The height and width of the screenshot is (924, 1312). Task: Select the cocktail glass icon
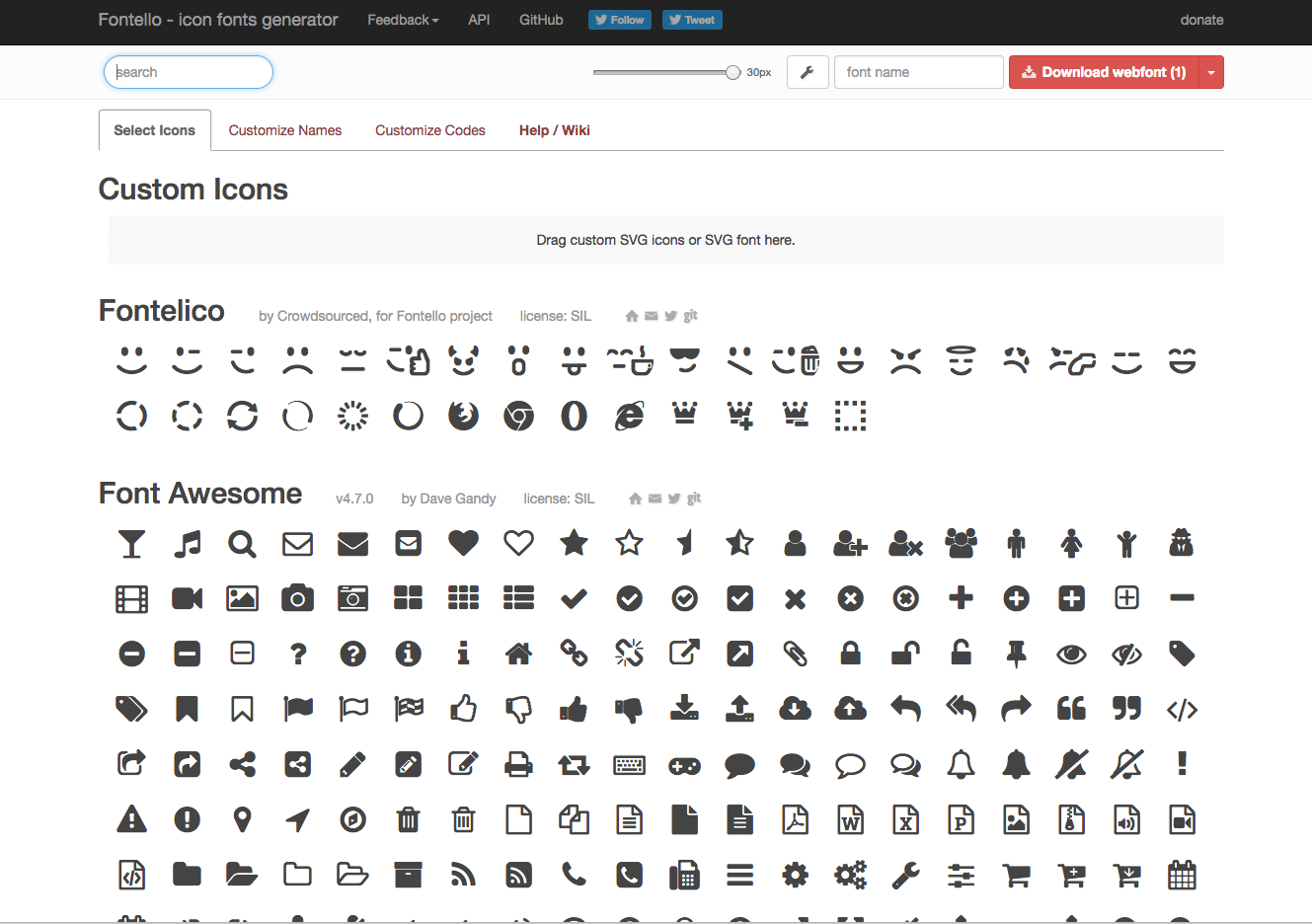131,543
